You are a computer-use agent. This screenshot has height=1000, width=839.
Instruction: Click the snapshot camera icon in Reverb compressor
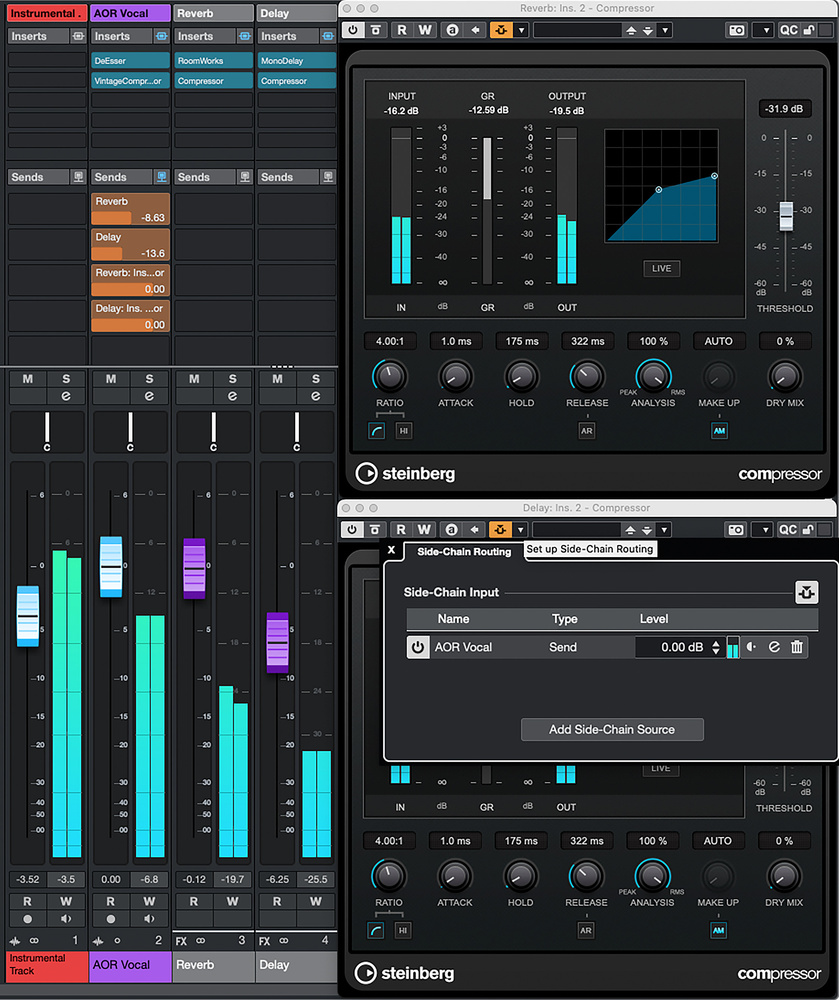(x=736, y=30)
